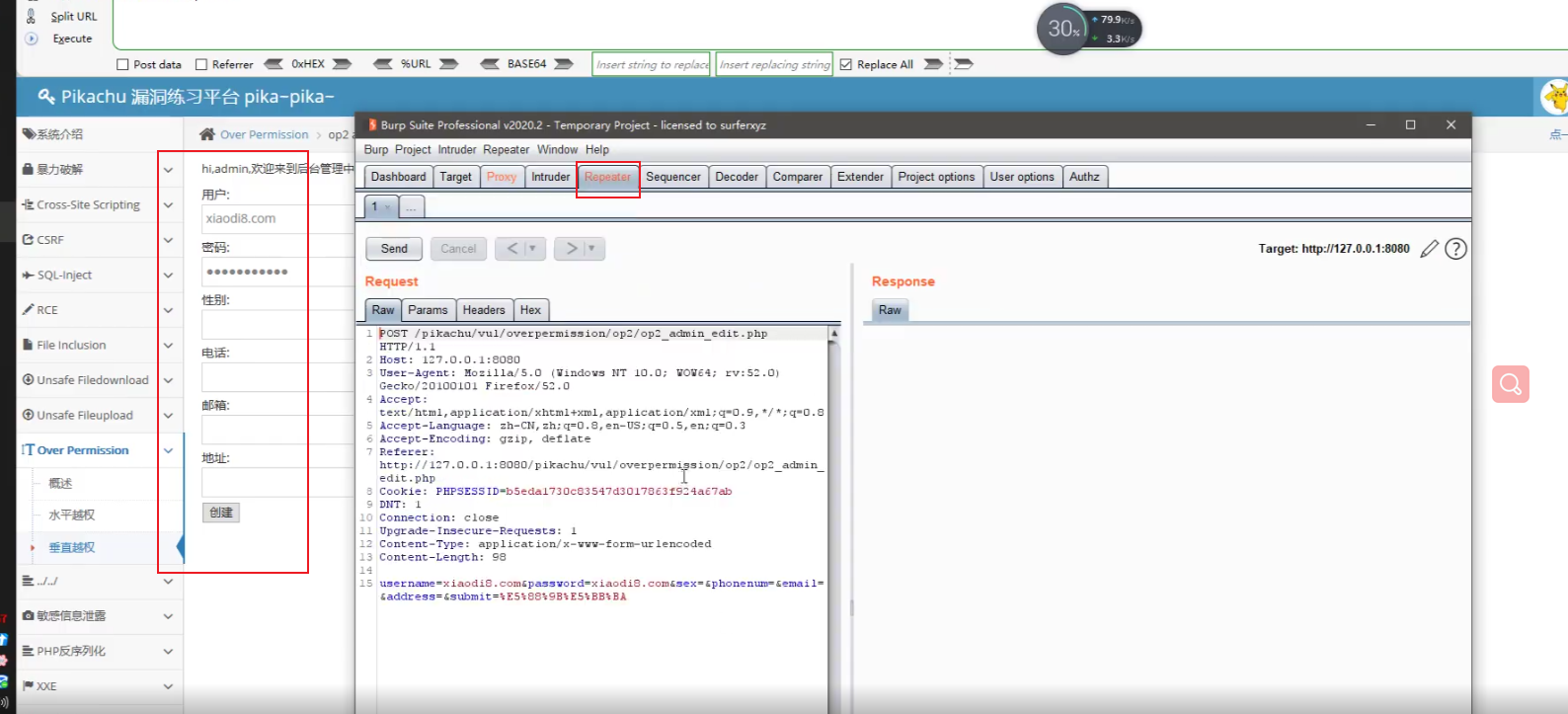Collapse the Over Permission chevron

(x=168, y=450)
